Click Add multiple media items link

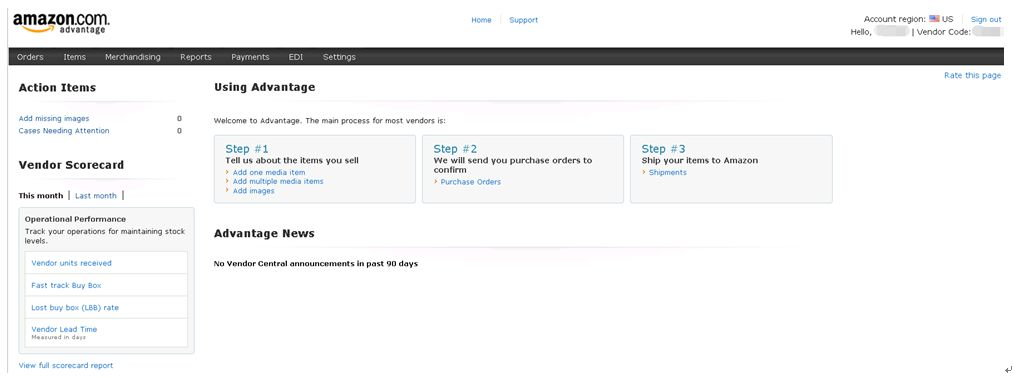point(278,182)
